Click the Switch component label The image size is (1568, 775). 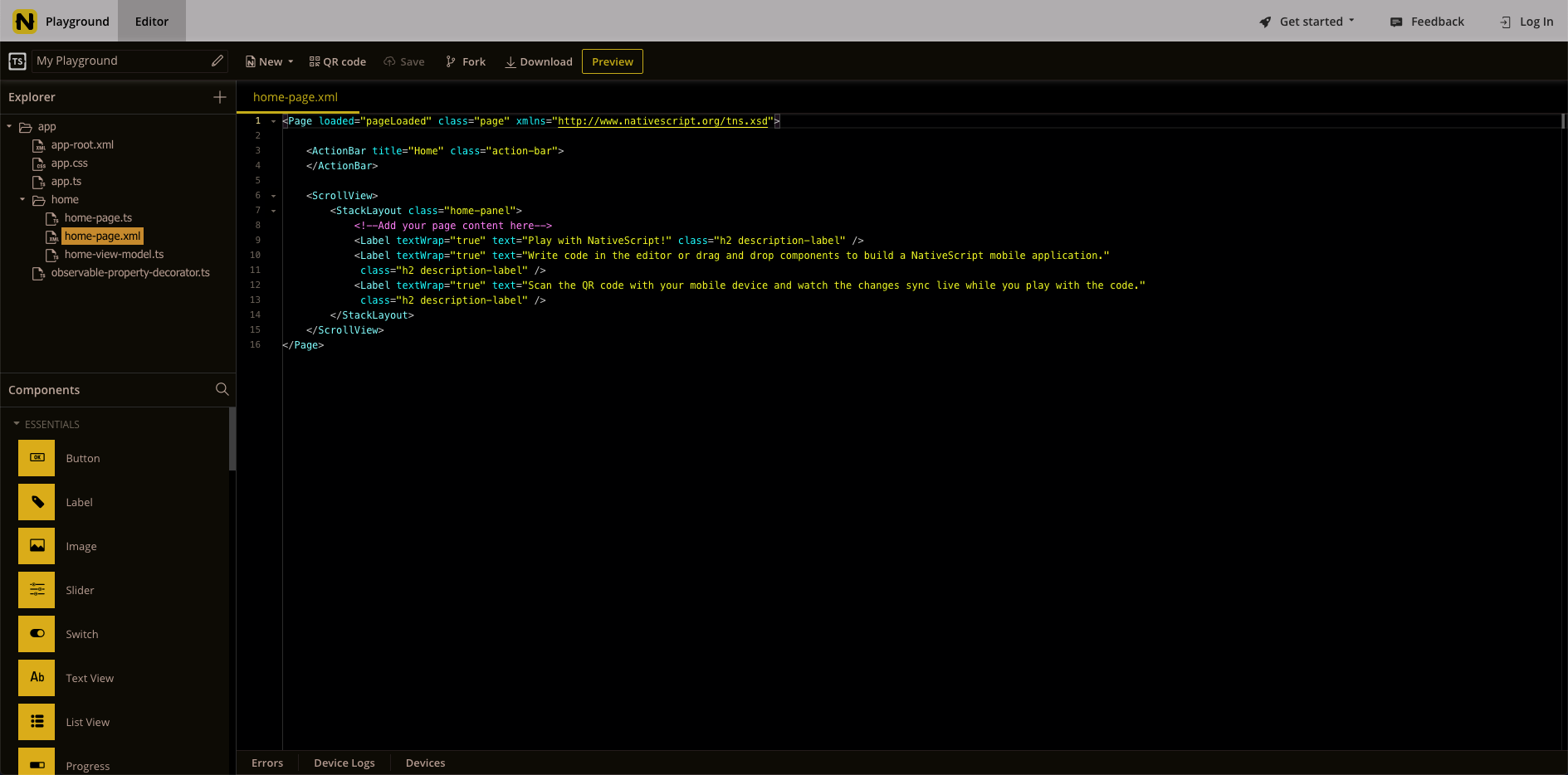(x=82, y=635)
